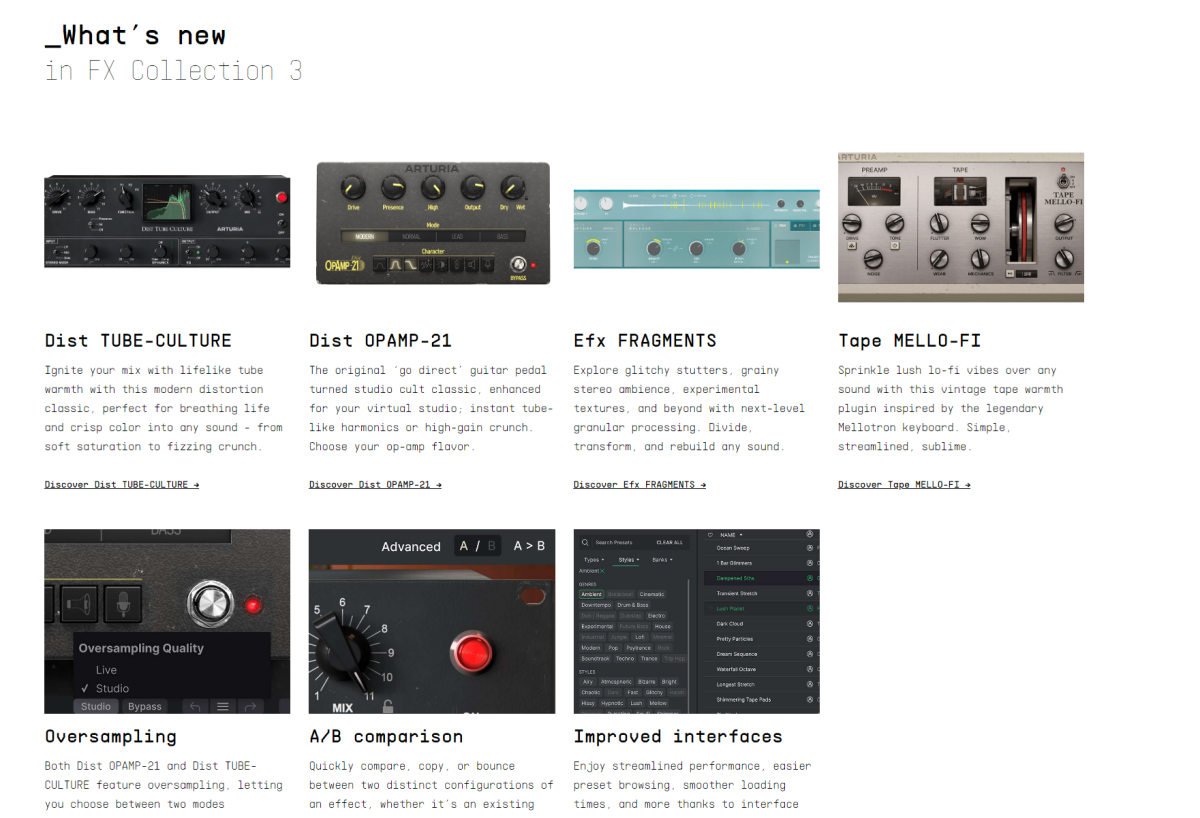Select the green Lush Planet preset

(730, 609)
